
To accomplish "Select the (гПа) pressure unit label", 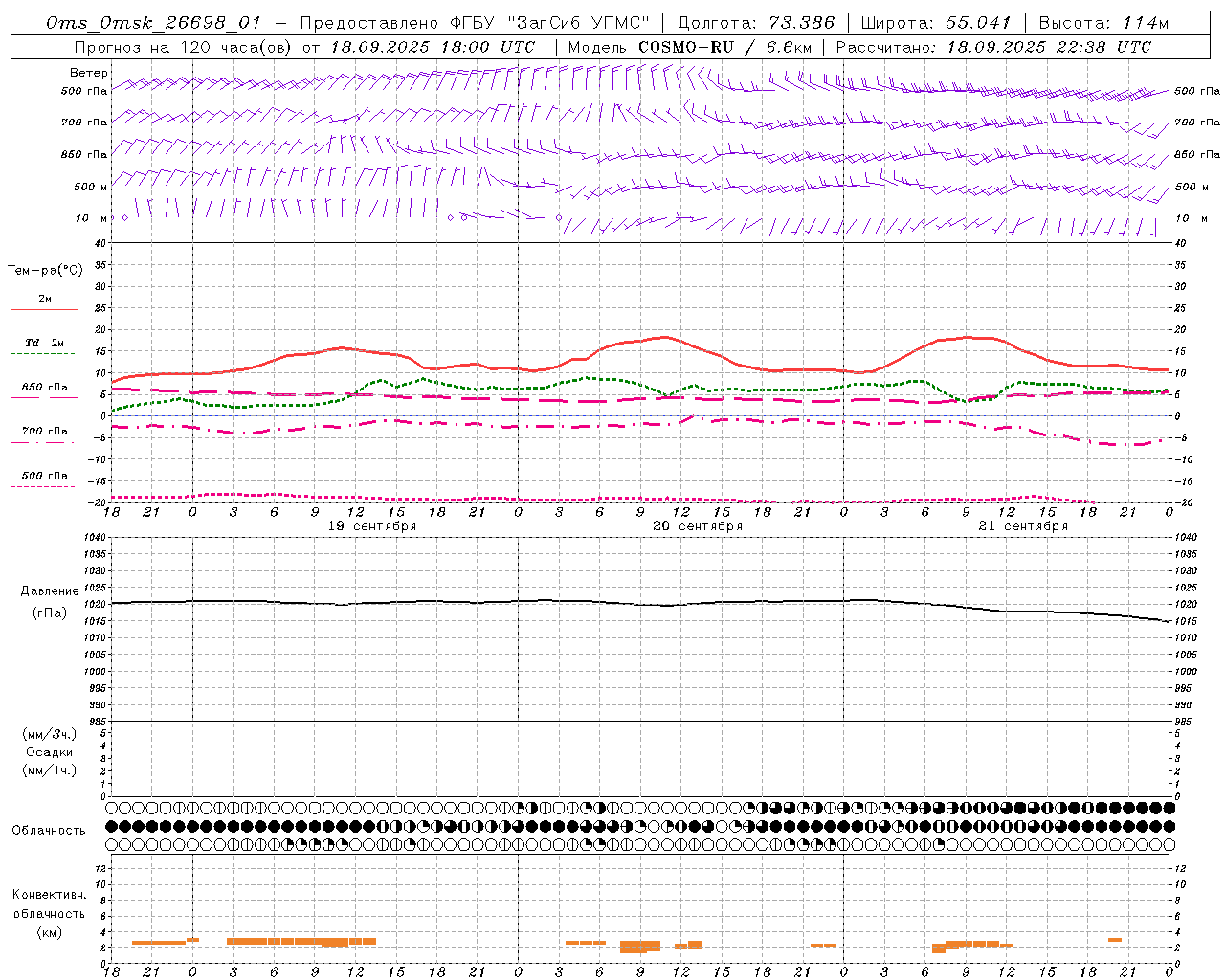I will point(50,612).
